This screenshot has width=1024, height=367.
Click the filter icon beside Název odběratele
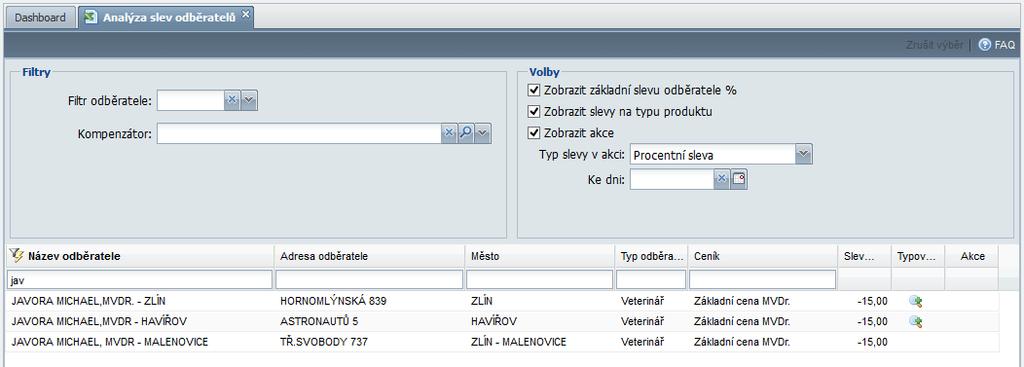tap(17, 255)
